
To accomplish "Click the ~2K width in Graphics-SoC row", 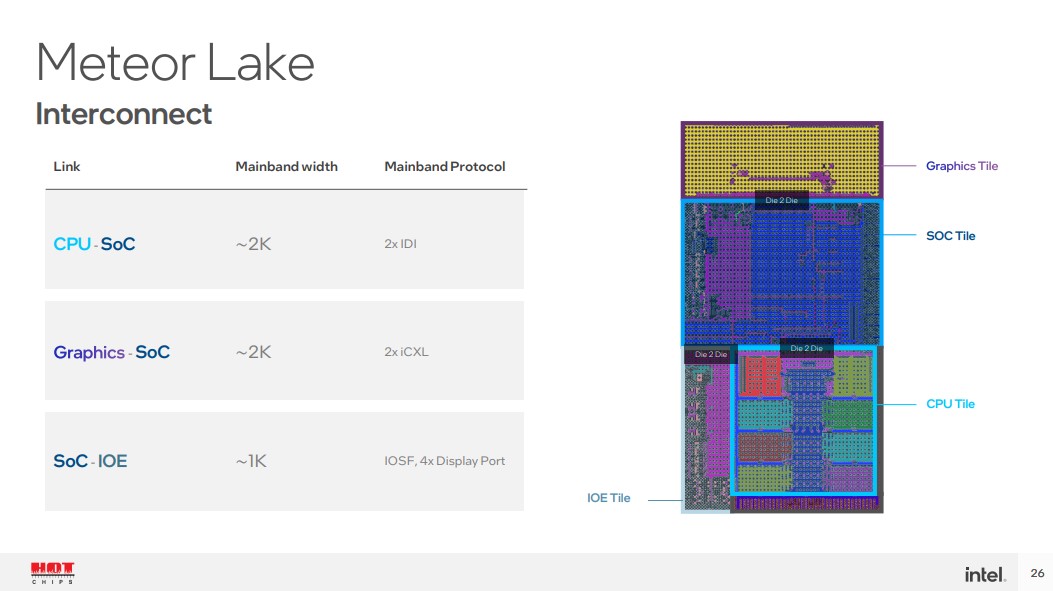I will 253,352.
